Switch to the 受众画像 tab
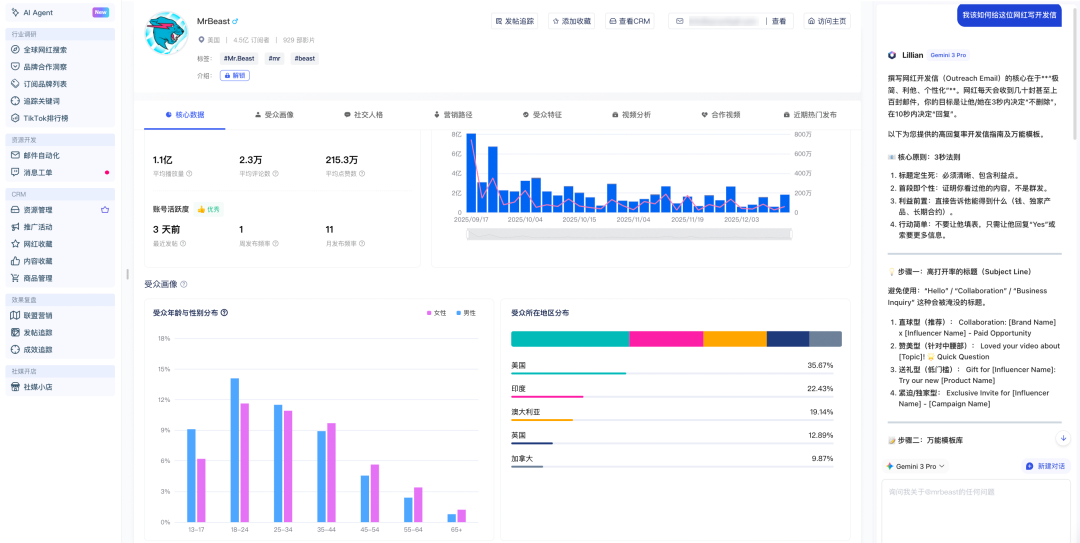 click(x=274, y=115)
